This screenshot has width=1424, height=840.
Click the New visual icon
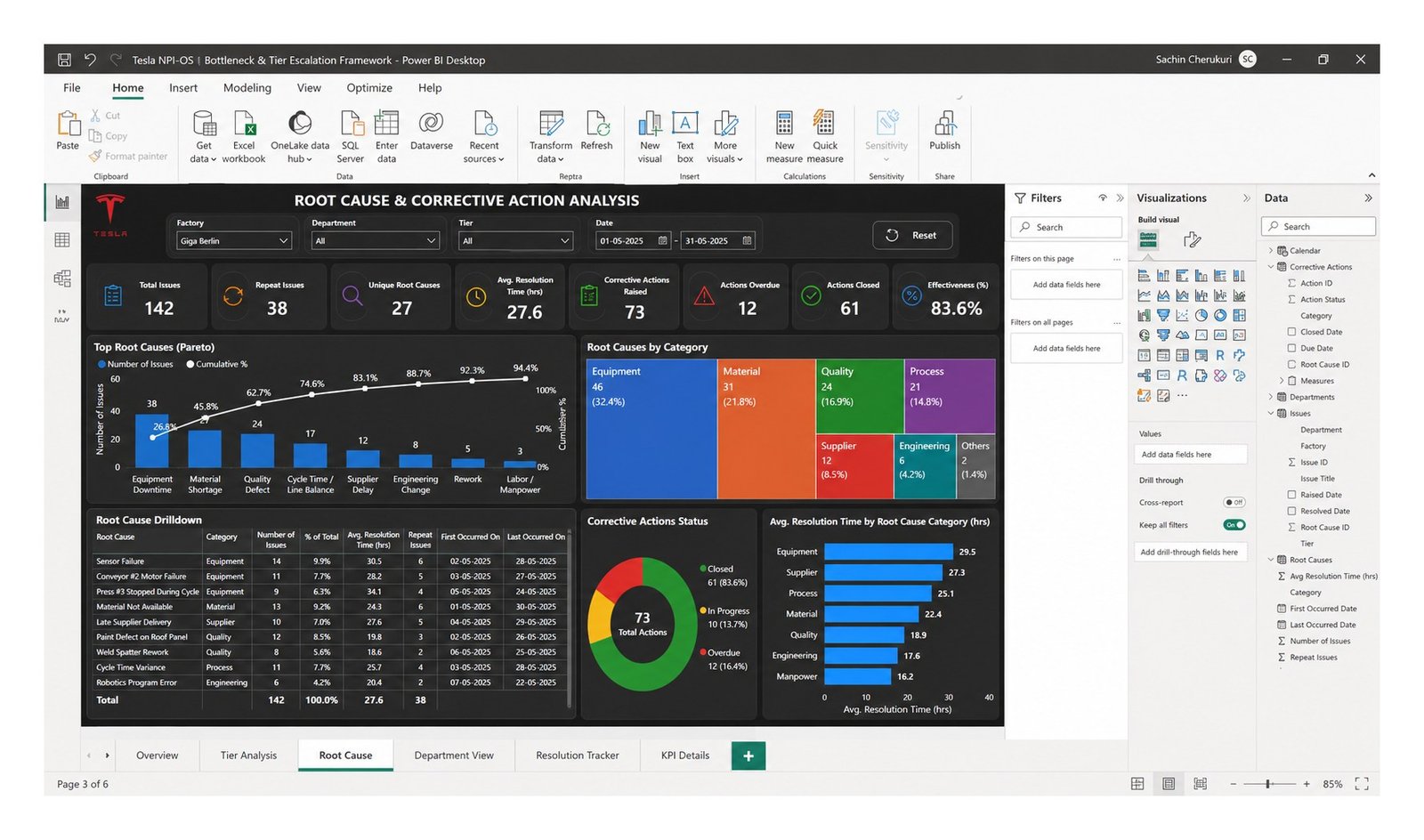coord(650,123)
